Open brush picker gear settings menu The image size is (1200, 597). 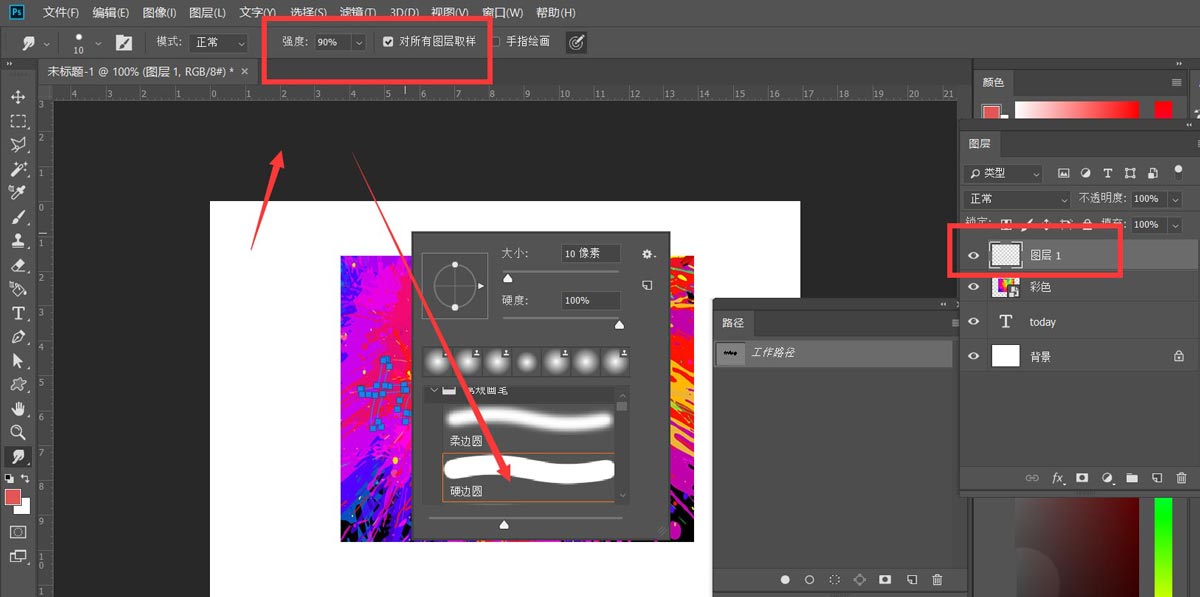point(647,254)
